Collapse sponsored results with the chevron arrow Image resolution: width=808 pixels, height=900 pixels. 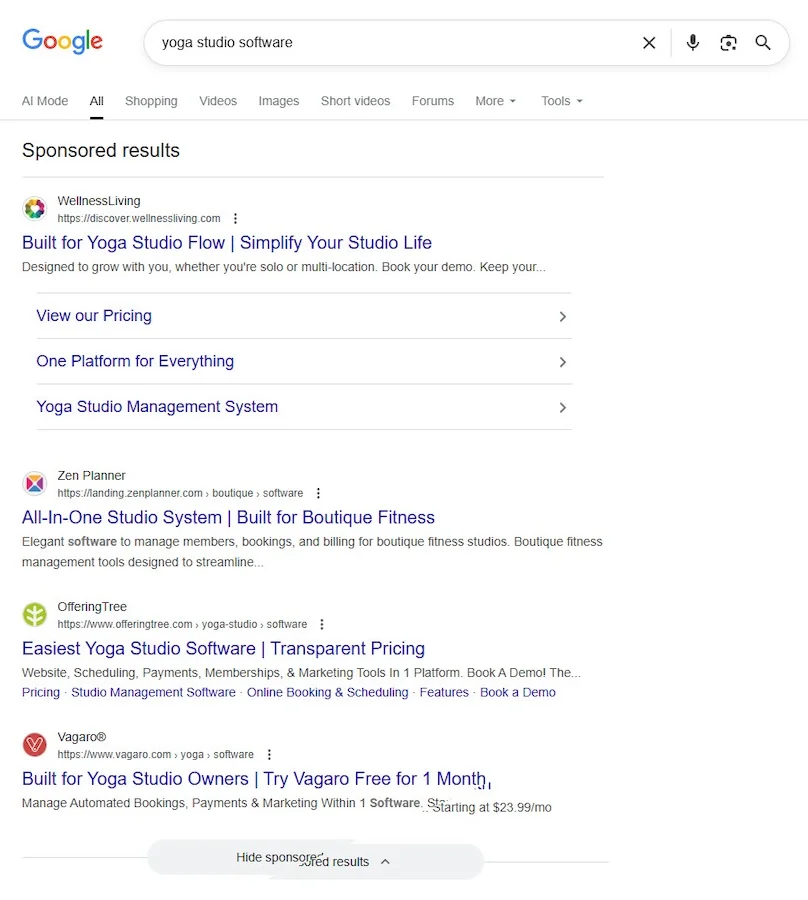(x=384, y=861)
